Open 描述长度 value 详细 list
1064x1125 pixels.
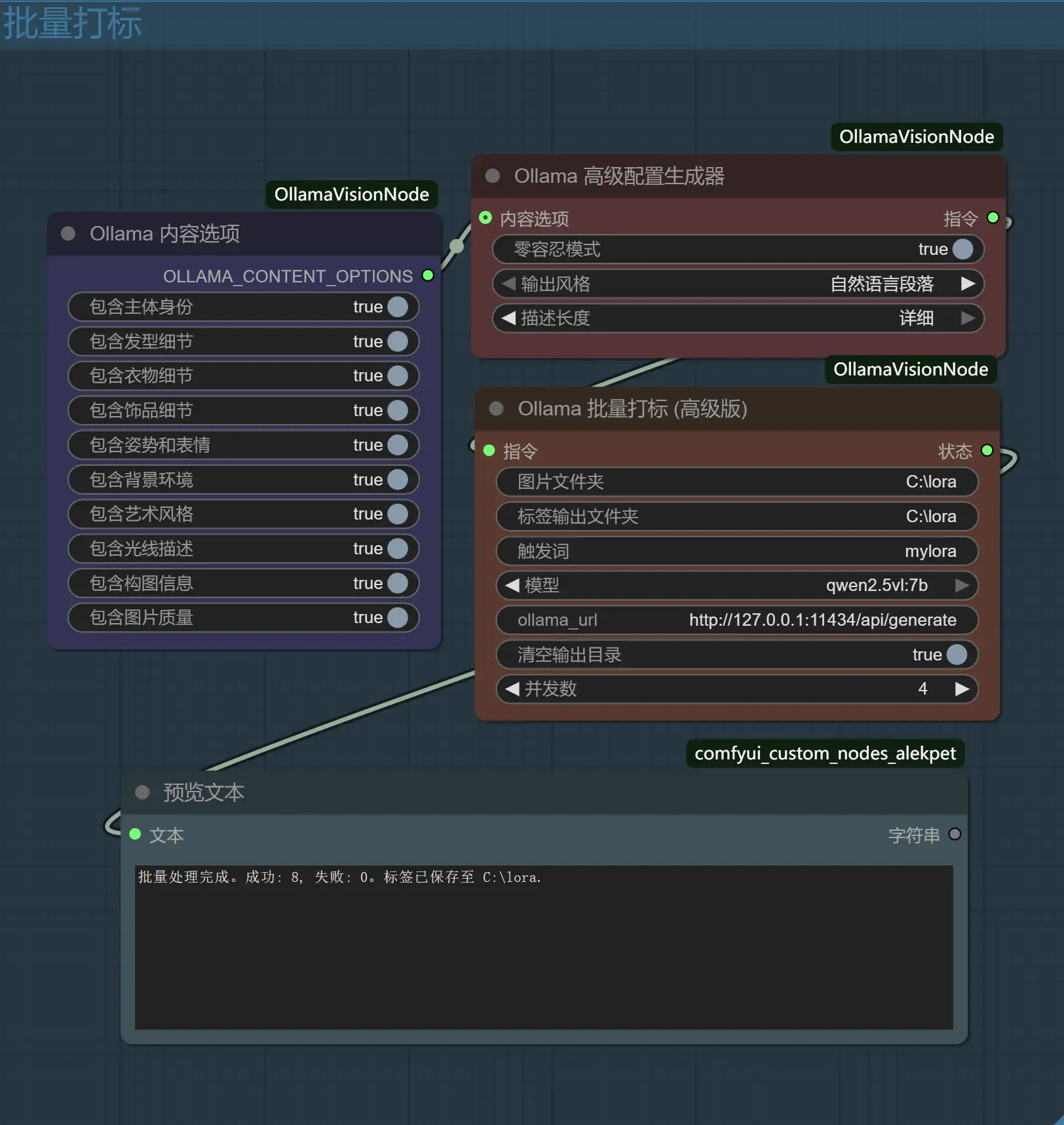916,318
